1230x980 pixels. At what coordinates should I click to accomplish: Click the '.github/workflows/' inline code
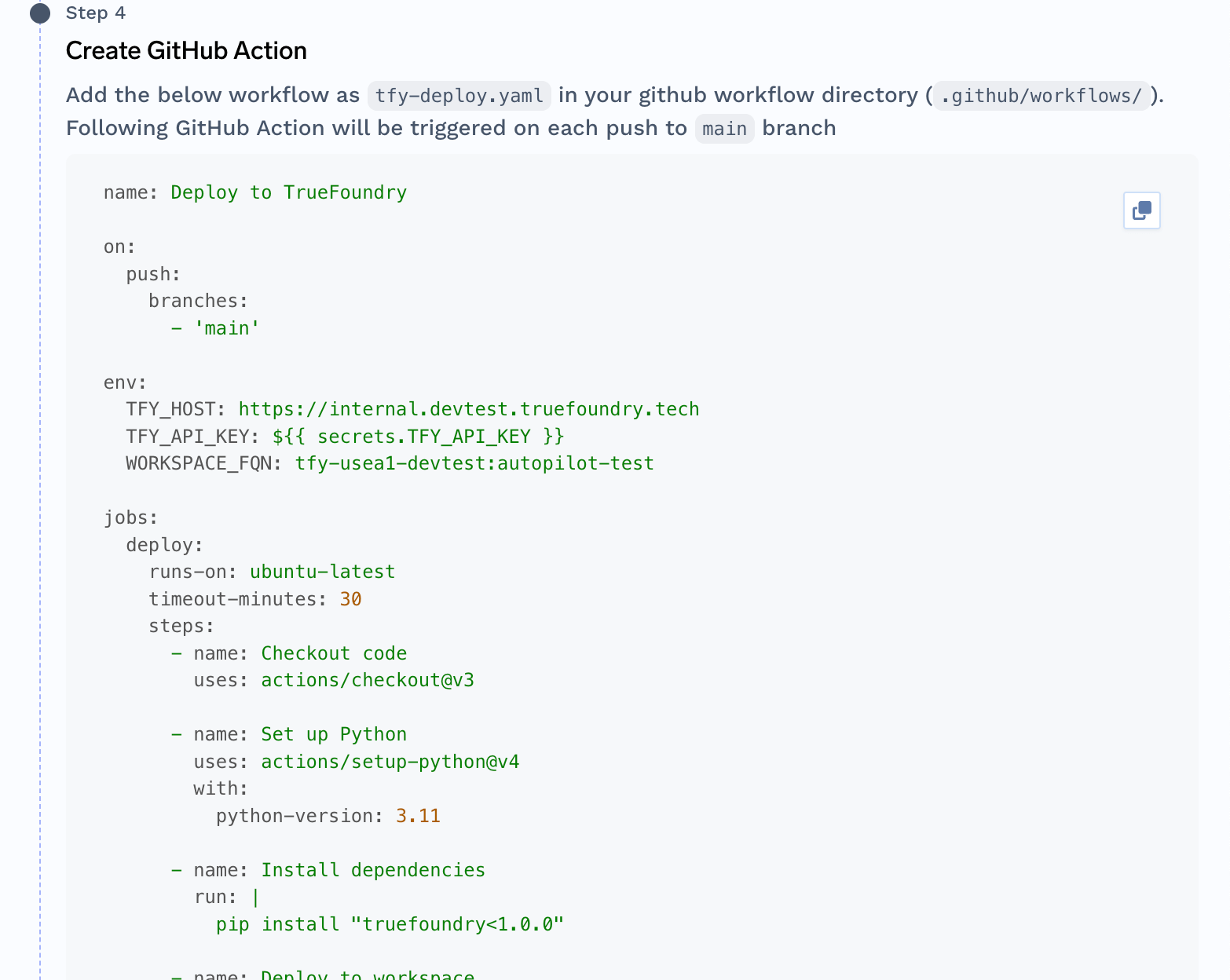click(1041, 96)
